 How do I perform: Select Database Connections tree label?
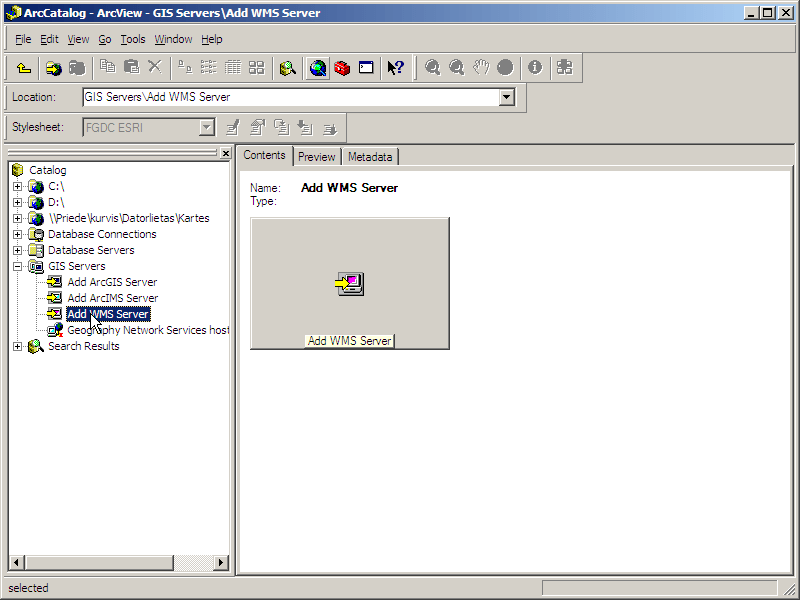tap(102, 234)
